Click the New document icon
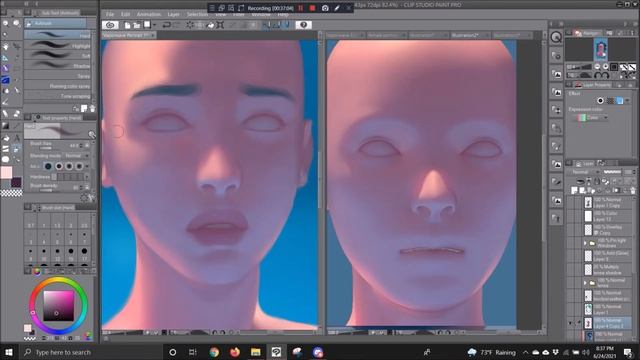 (127, 25)
